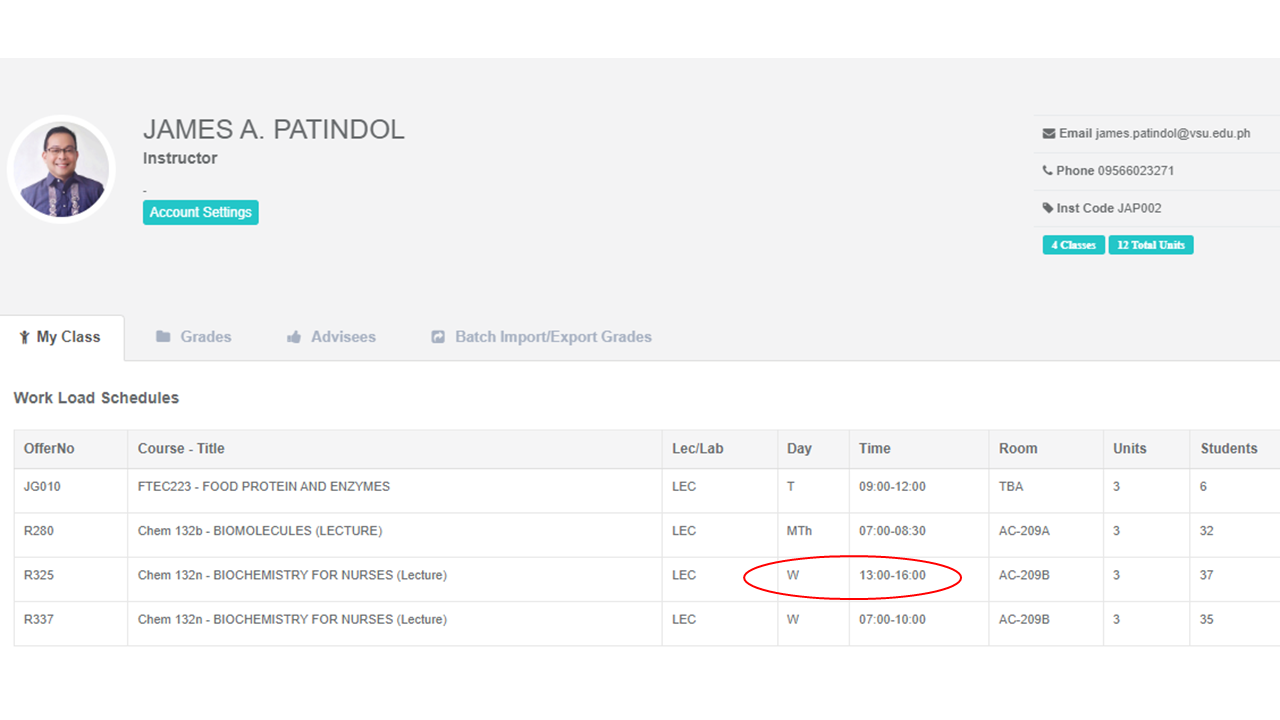Switch to the Grades tab

[205, 337]
